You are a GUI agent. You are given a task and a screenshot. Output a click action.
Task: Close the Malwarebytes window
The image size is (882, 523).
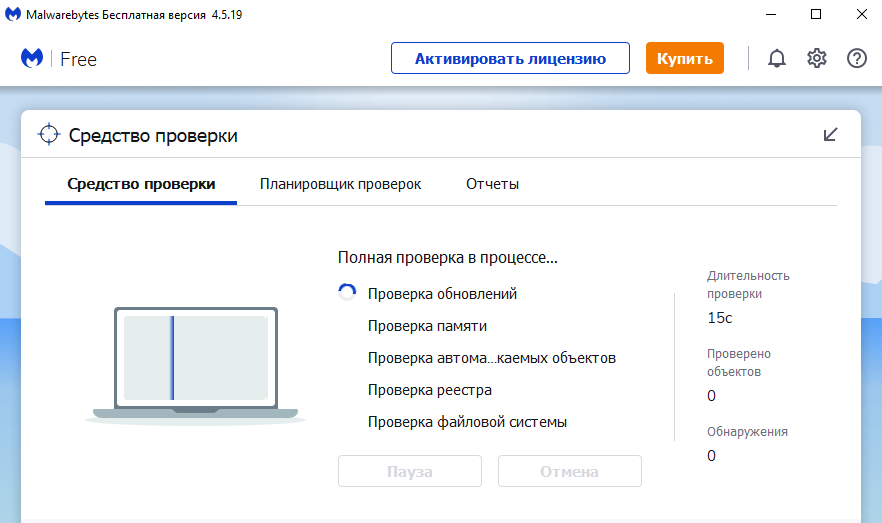862,14
